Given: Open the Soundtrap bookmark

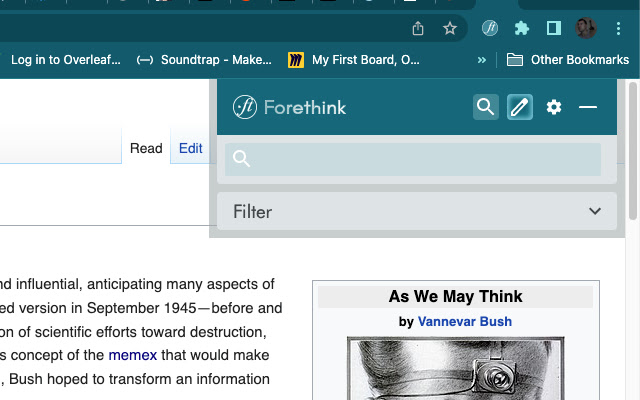Looking at the screenshot, I should point(204,60).
